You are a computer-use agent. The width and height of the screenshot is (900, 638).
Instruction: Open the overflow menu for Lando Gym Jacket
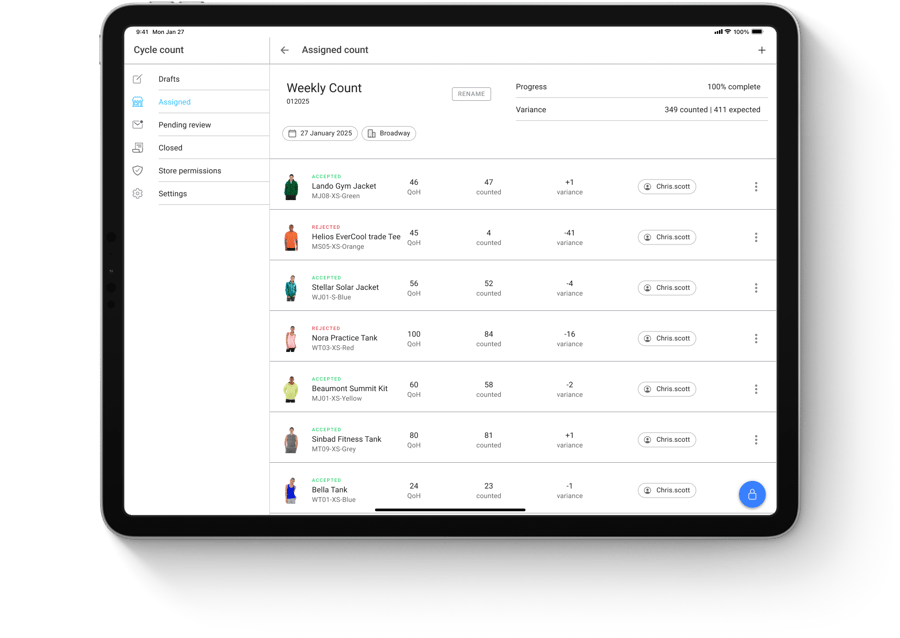756,186
